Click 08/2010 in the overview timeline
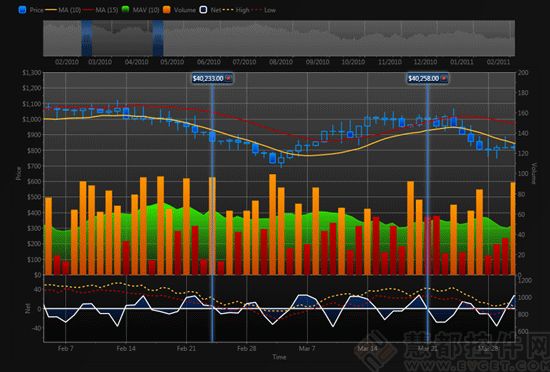Screen dimensions: 550x372 point(281,62)
